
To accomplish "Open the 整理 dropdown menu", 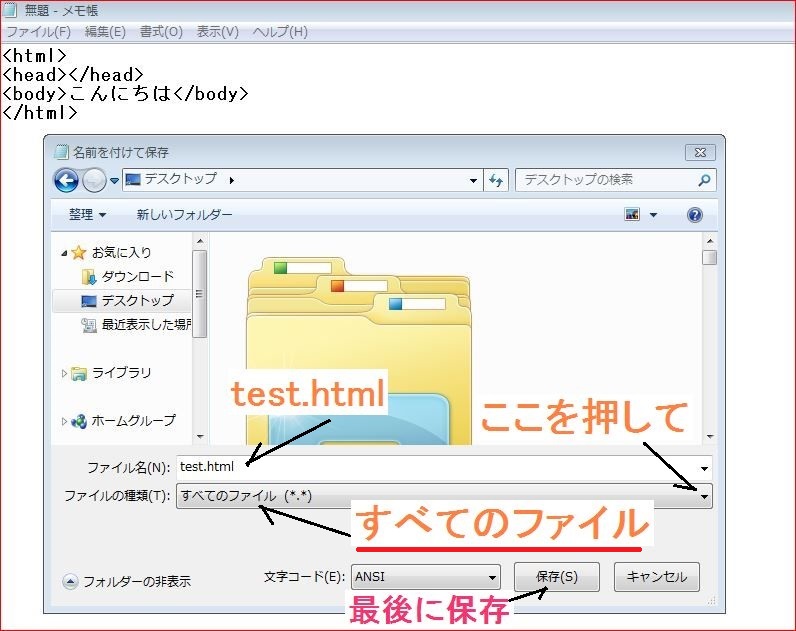I will coord(87,215).
